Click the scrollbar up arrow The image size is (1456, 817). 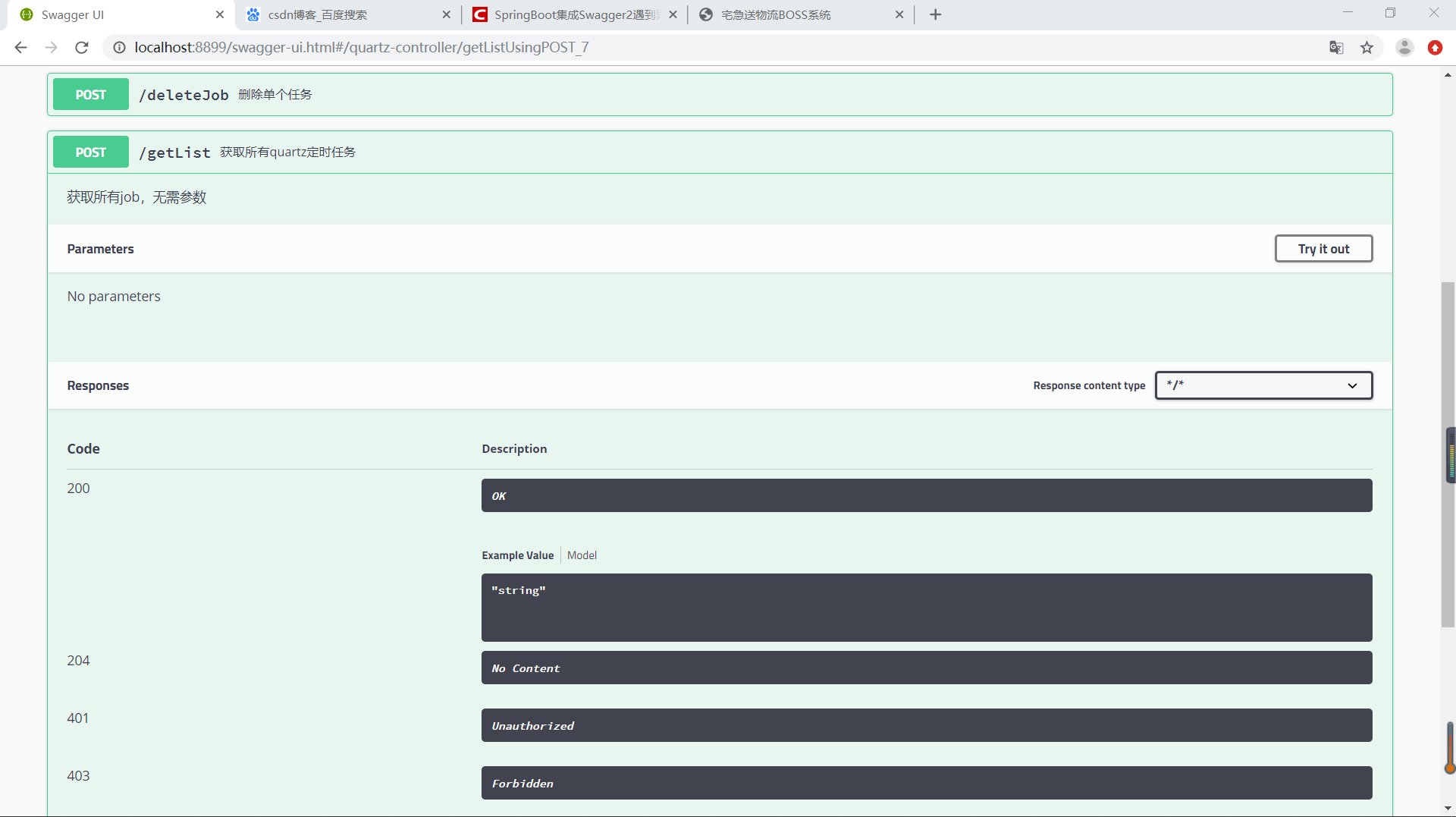[1448, 74]
